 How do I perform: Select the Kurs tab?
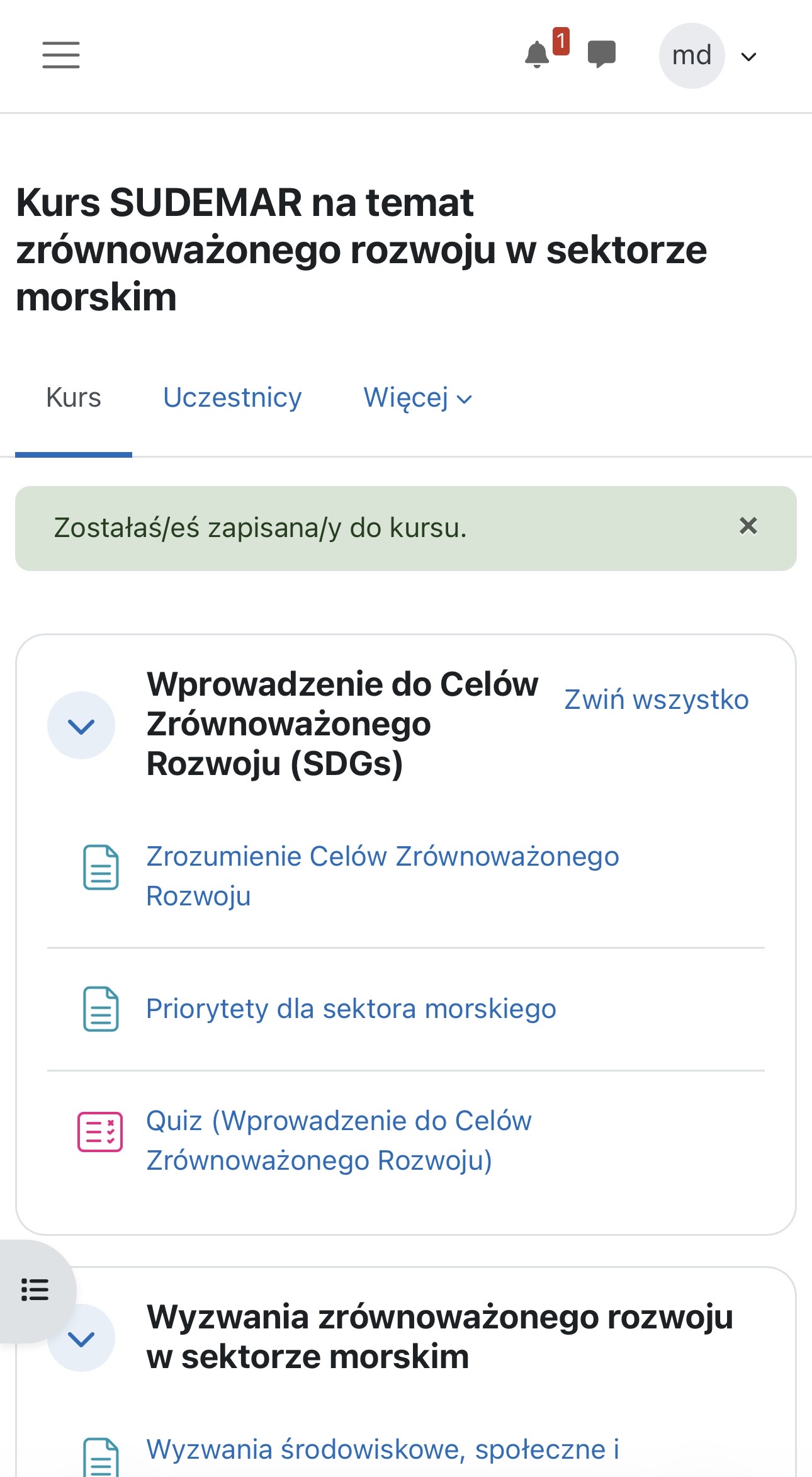pyautogui.click(x=74, y=398)
